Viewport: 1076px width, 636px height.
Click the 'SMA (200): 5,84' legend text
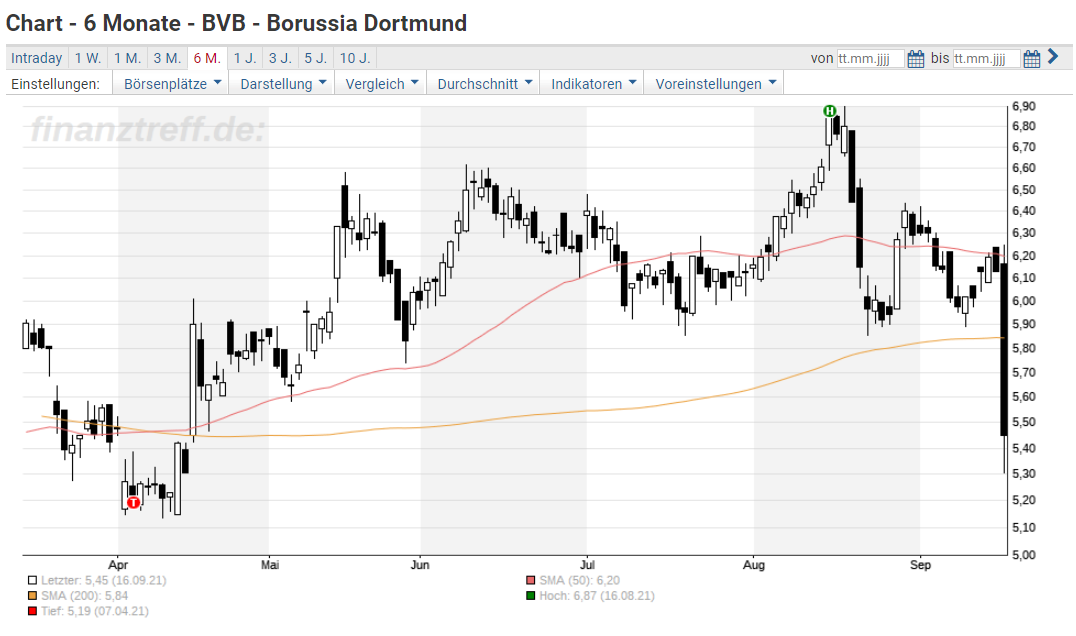pos(84,596)
